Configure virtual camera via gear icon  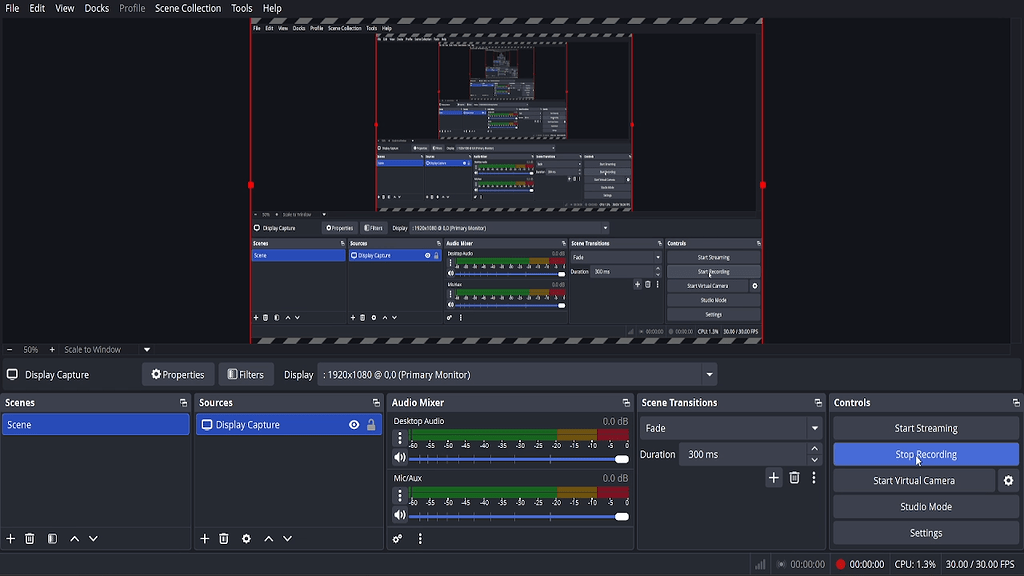click(x=1008, y=481)
